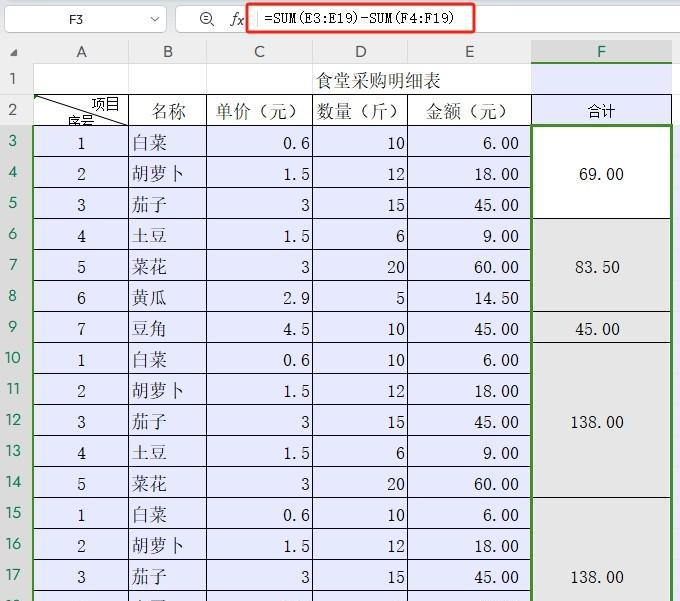Click amount 45.00 in row 17
The height and width of the screenshot is (601, 680).
469,576
